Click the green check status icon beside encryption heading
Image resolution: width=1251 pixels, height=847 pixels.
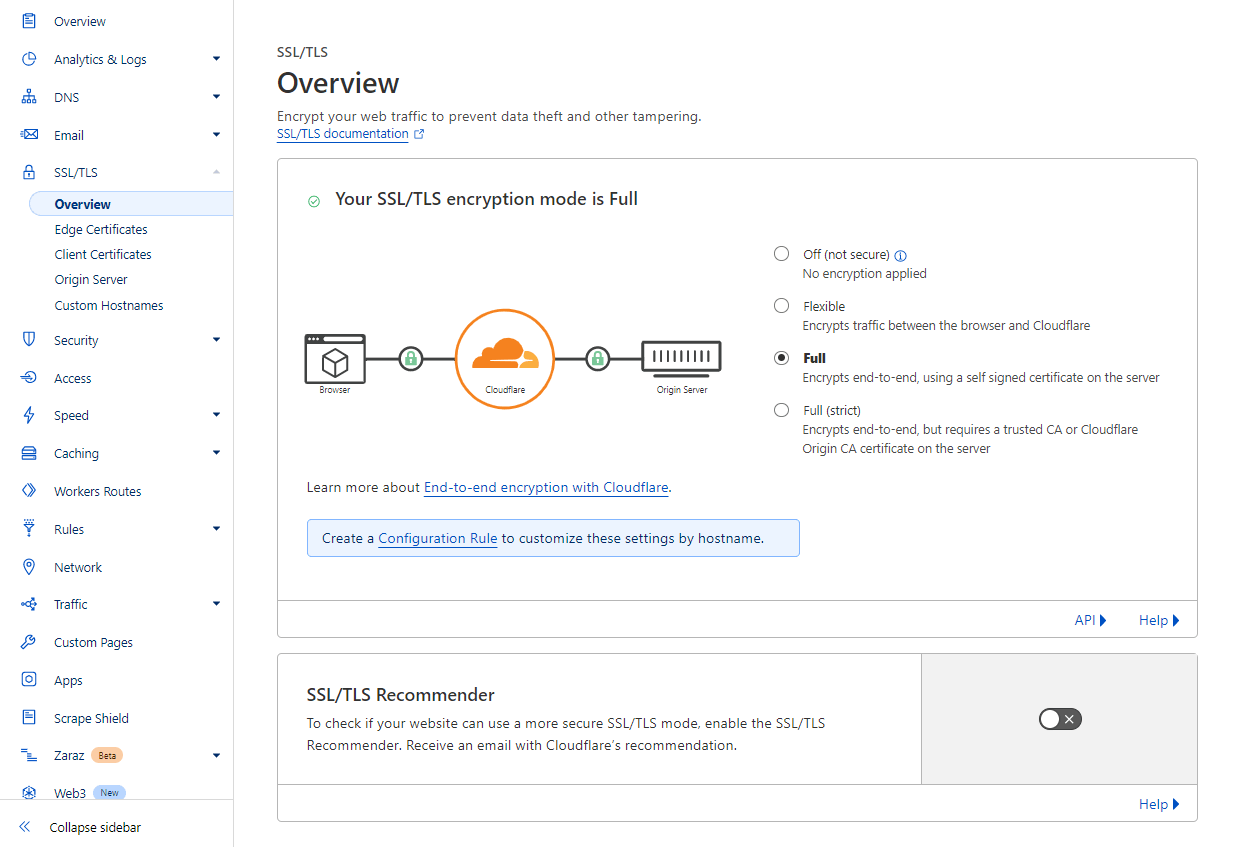point(314,201)
